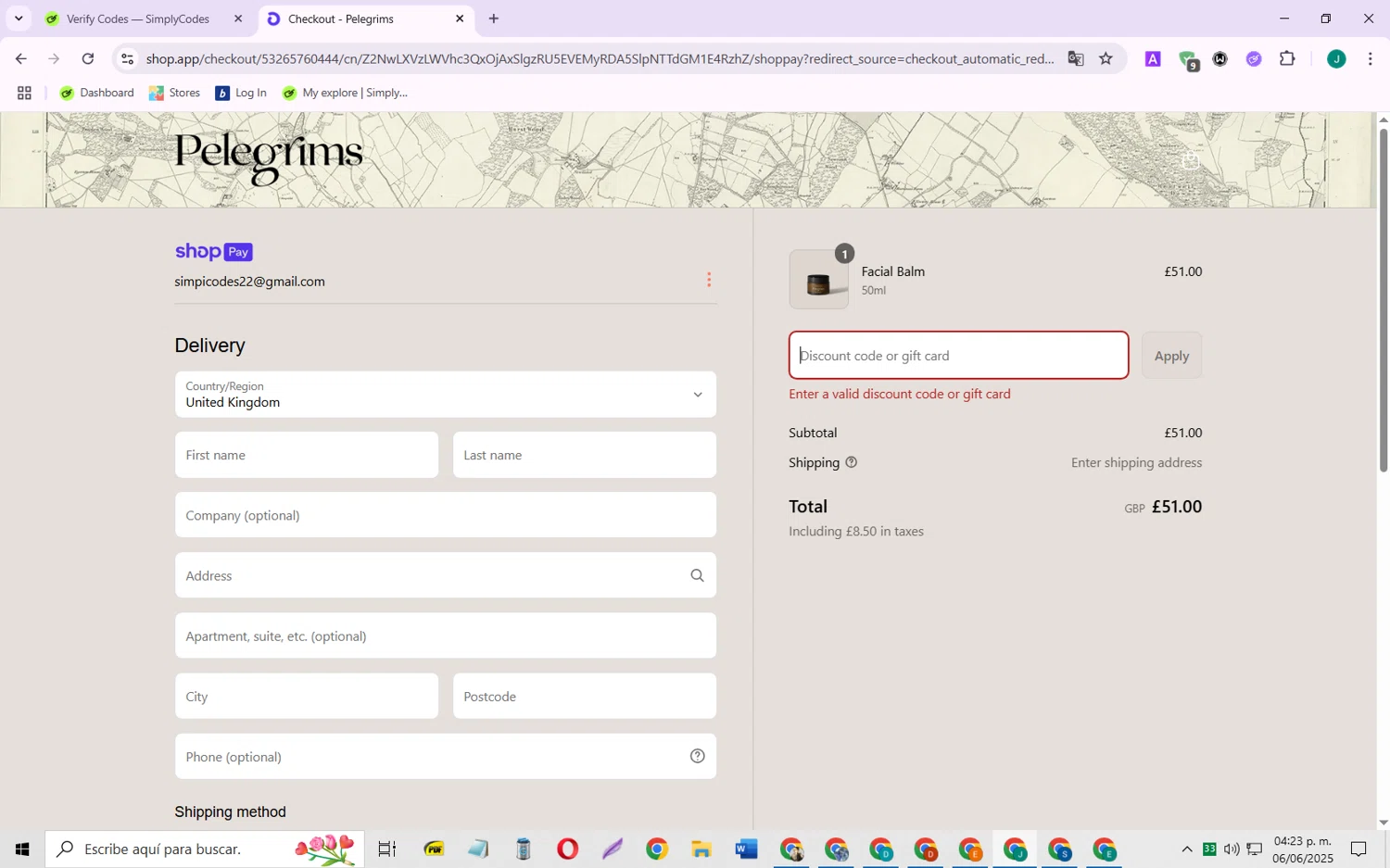The image size is (1390, 868).
Task: View site information icon in address bar
Action: coord(128,59)
